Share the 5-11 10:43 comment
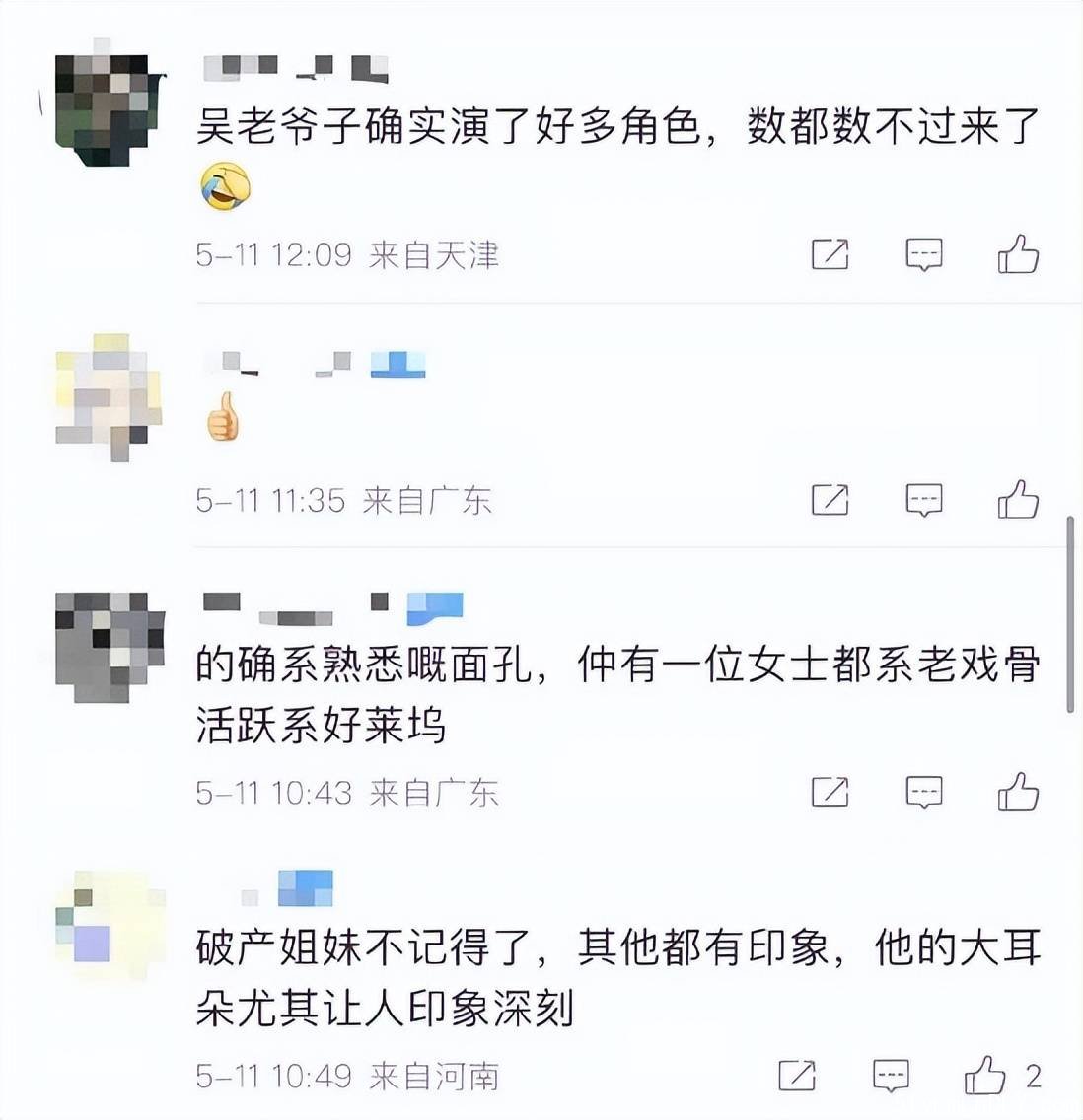Viewport: 1083px width, 1120px height. 830,792
